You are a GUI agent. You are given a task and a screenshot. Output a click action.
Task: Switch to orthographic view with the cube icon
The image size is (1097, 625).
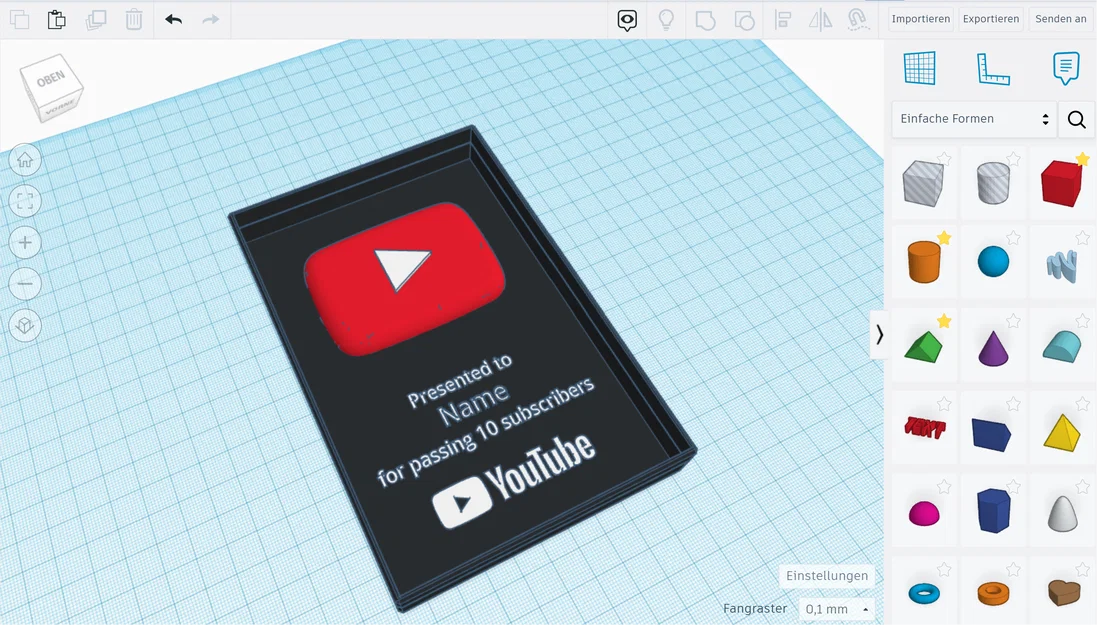coord(25,325)
